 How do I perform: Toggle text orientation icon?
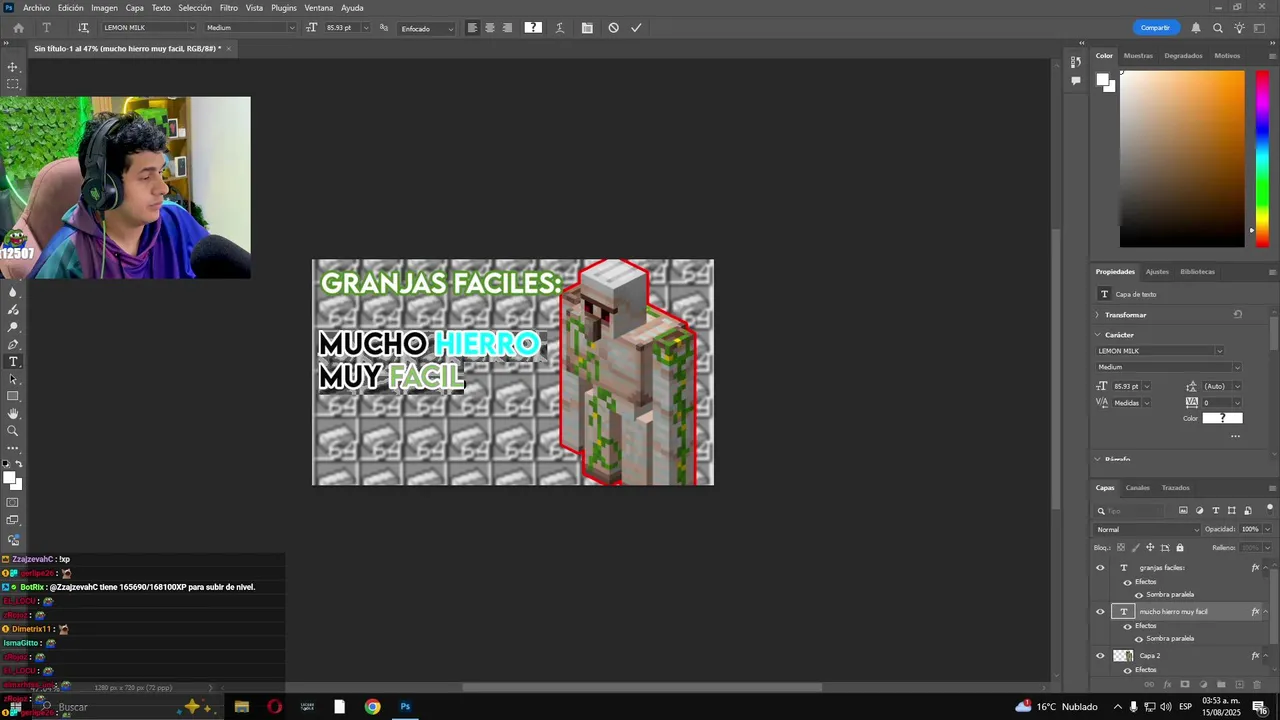(x=83, y=28)
